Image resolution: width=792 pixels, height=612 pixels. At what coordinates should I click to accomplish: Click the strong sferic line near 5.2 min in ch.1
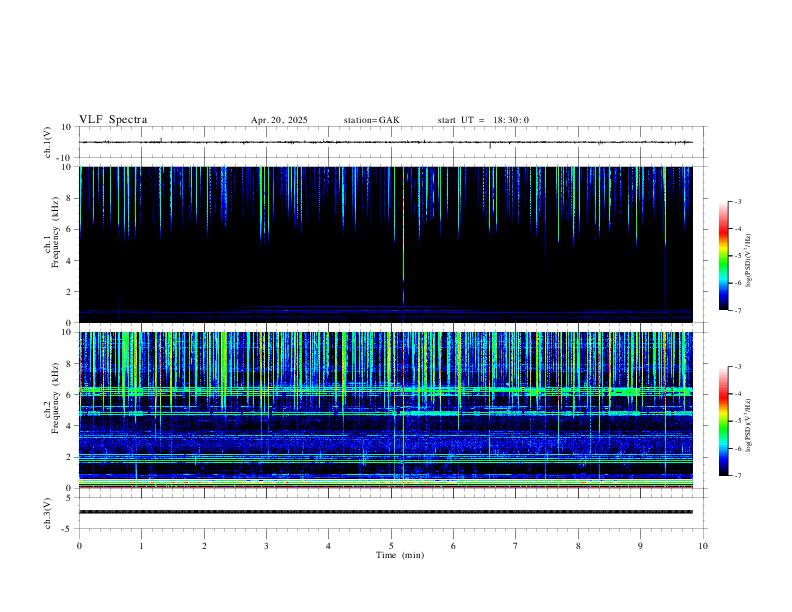click(403, 237)
